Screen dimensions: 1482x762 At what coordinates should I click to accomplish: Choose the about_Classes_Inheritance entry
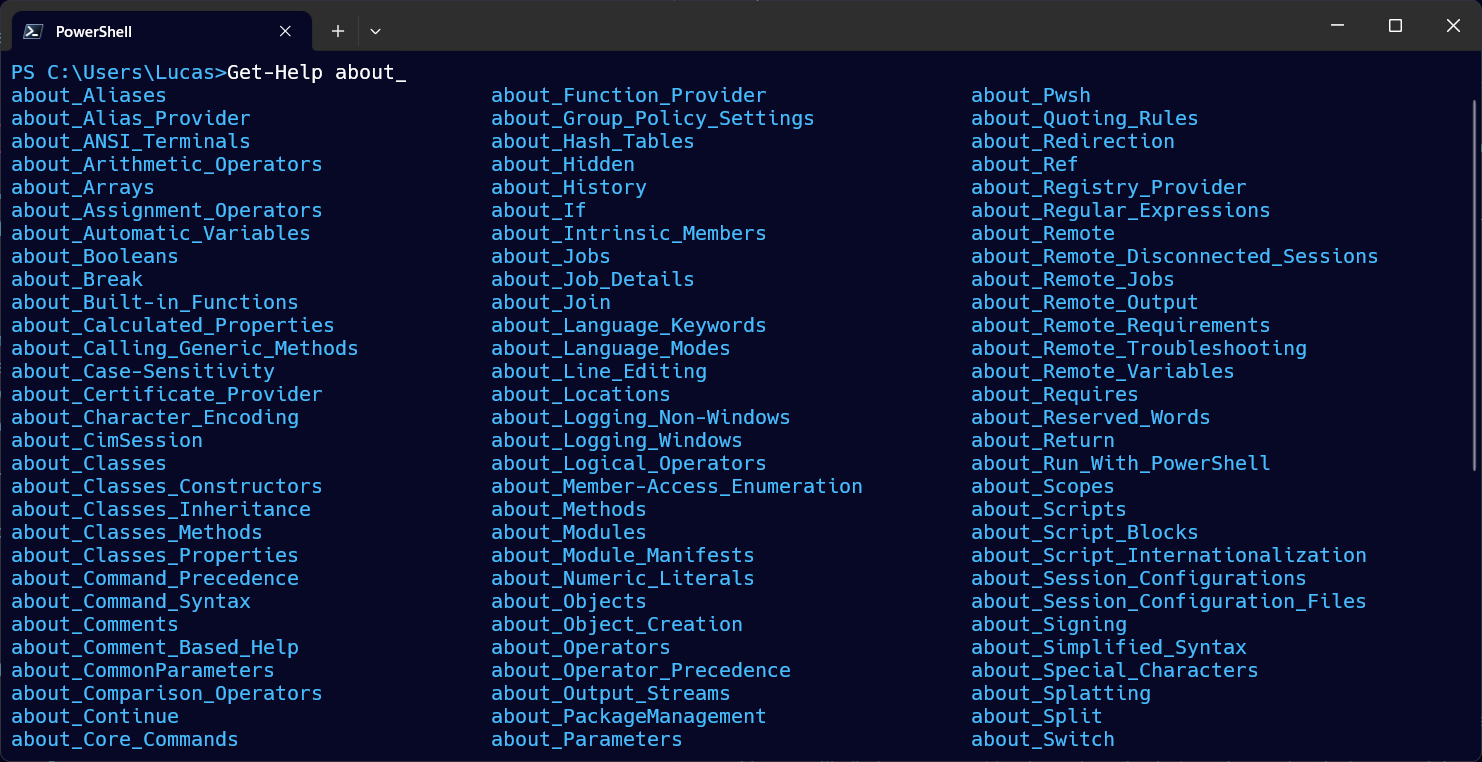161,510
